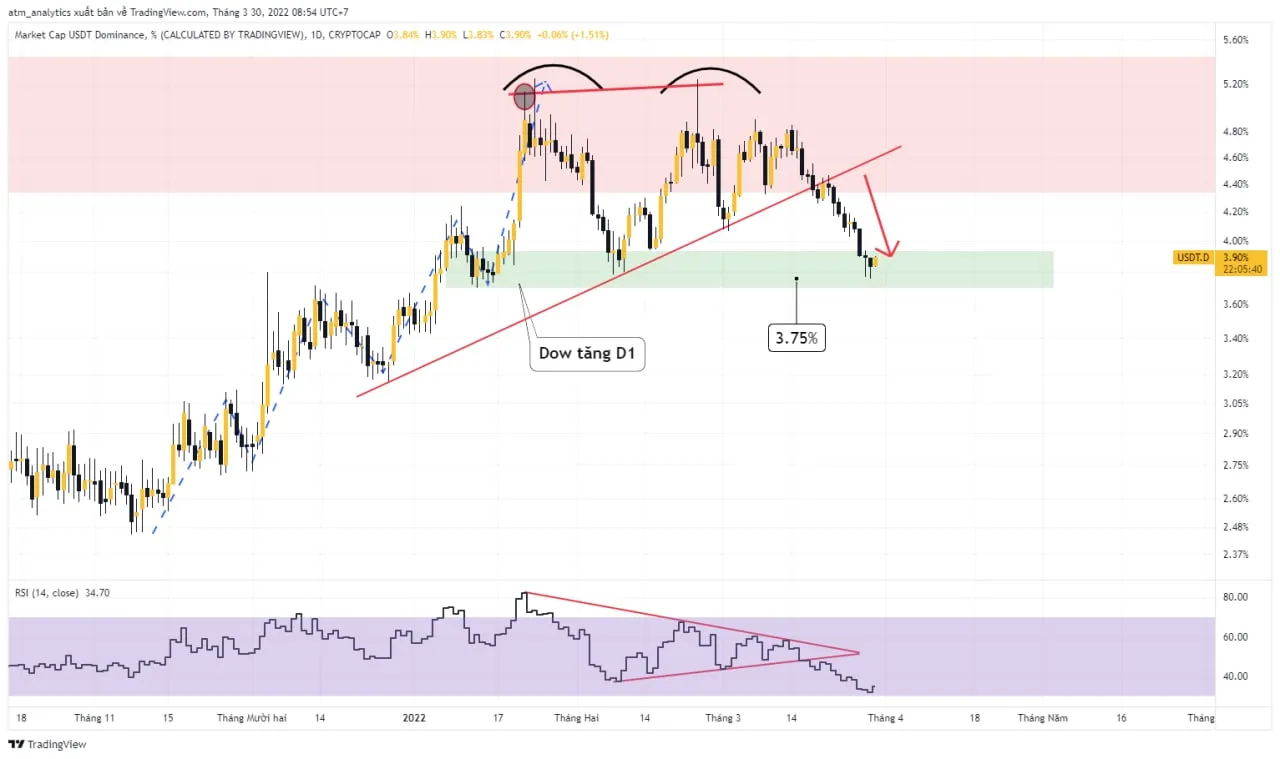Click the 2.48% price axis label

(1234, 527)
